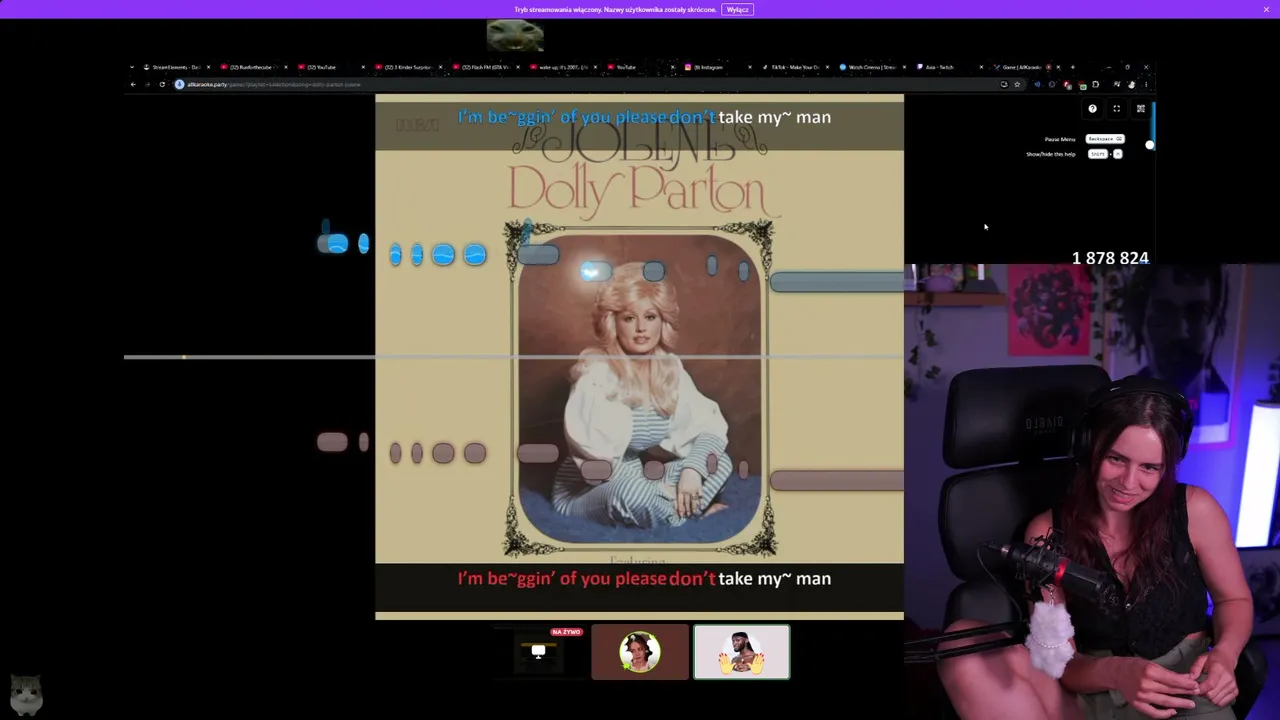Focus the allkaraoke.party address bar

click(x=598, y=84)
